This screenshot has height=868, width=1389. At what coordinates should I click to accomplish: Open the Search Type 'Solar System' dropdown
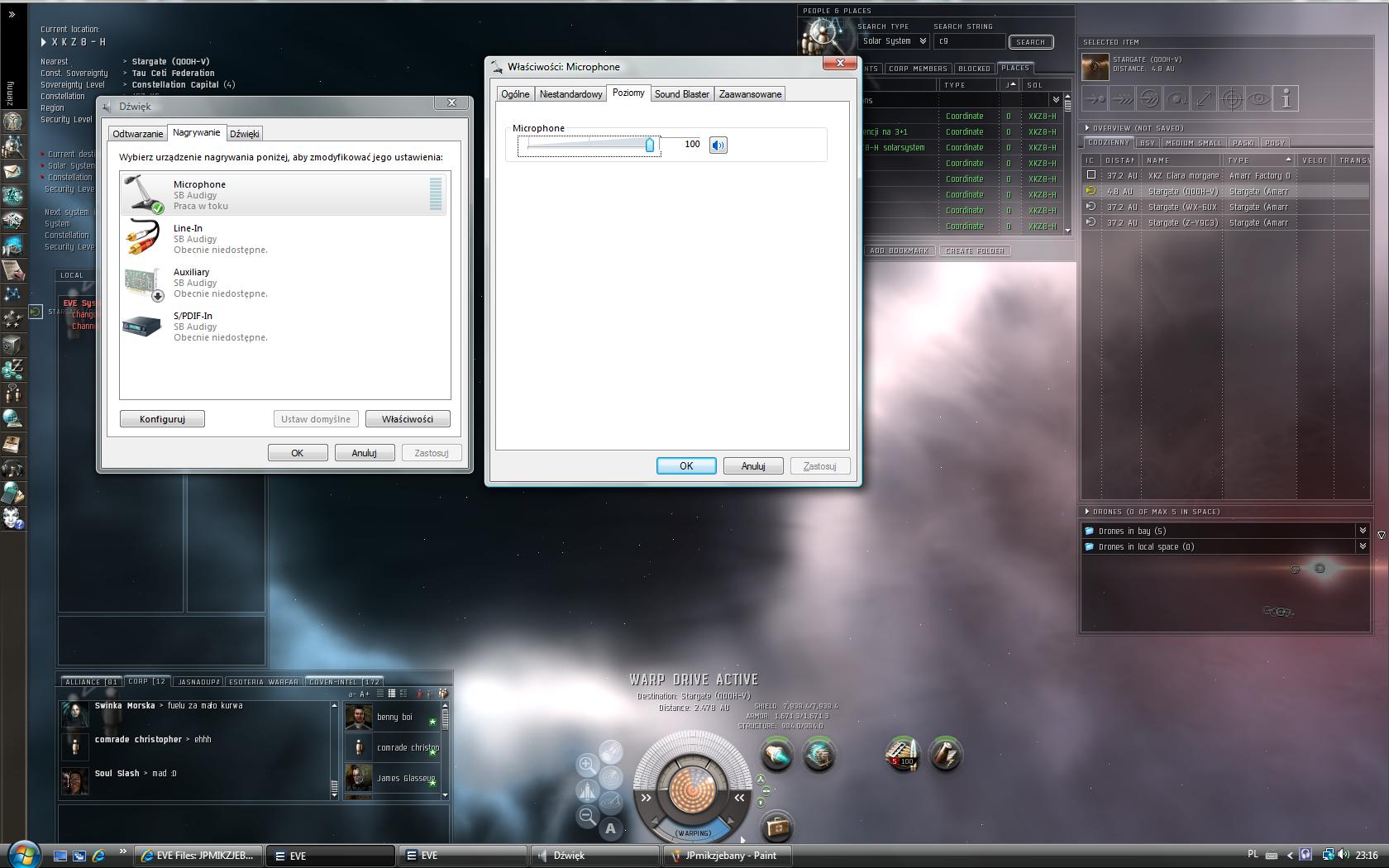click(895, 41)
